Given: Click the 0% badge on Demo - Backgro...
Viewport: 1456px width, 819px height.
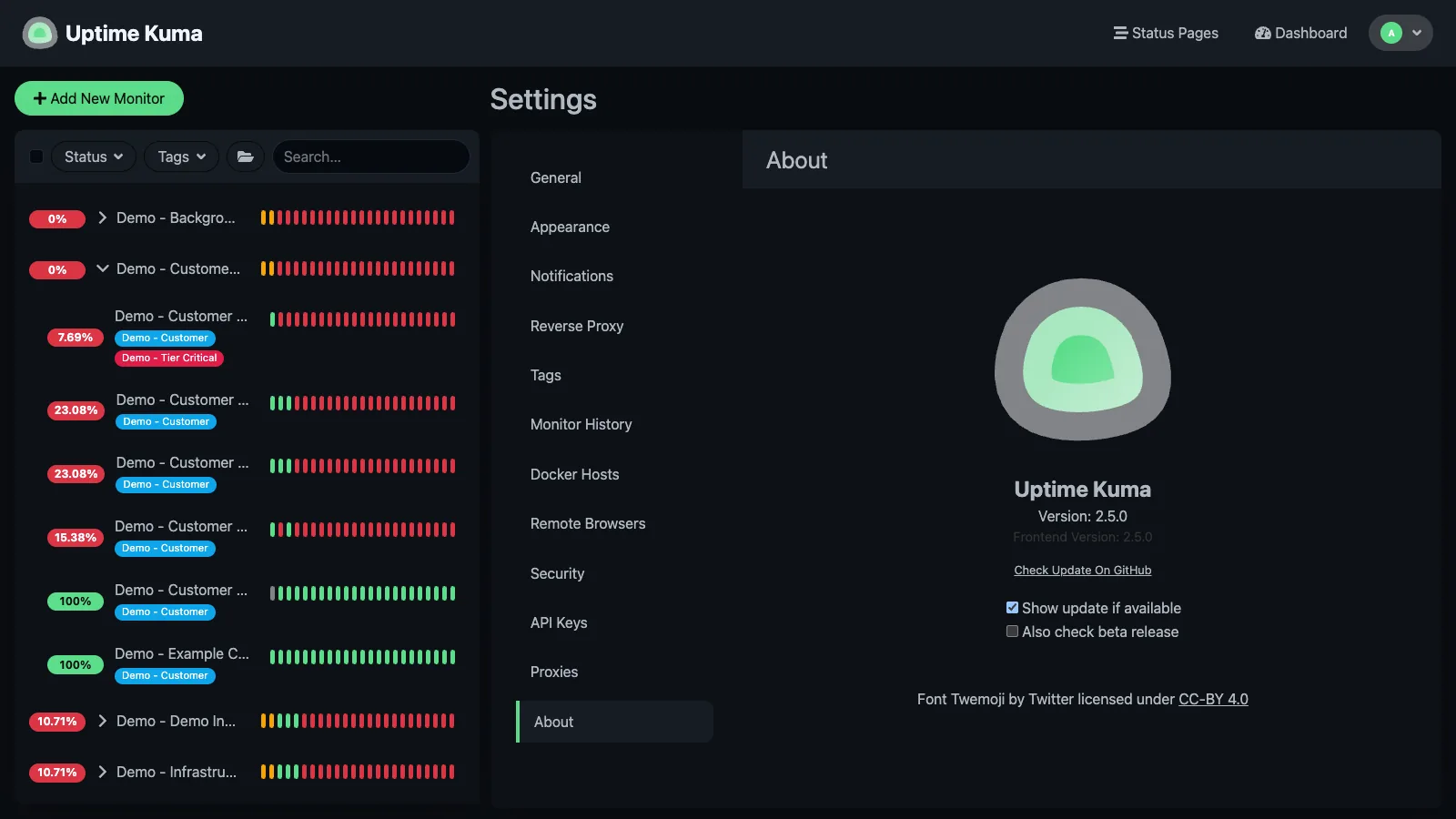Looking at the screenshot, I should (x=57, y=218).
